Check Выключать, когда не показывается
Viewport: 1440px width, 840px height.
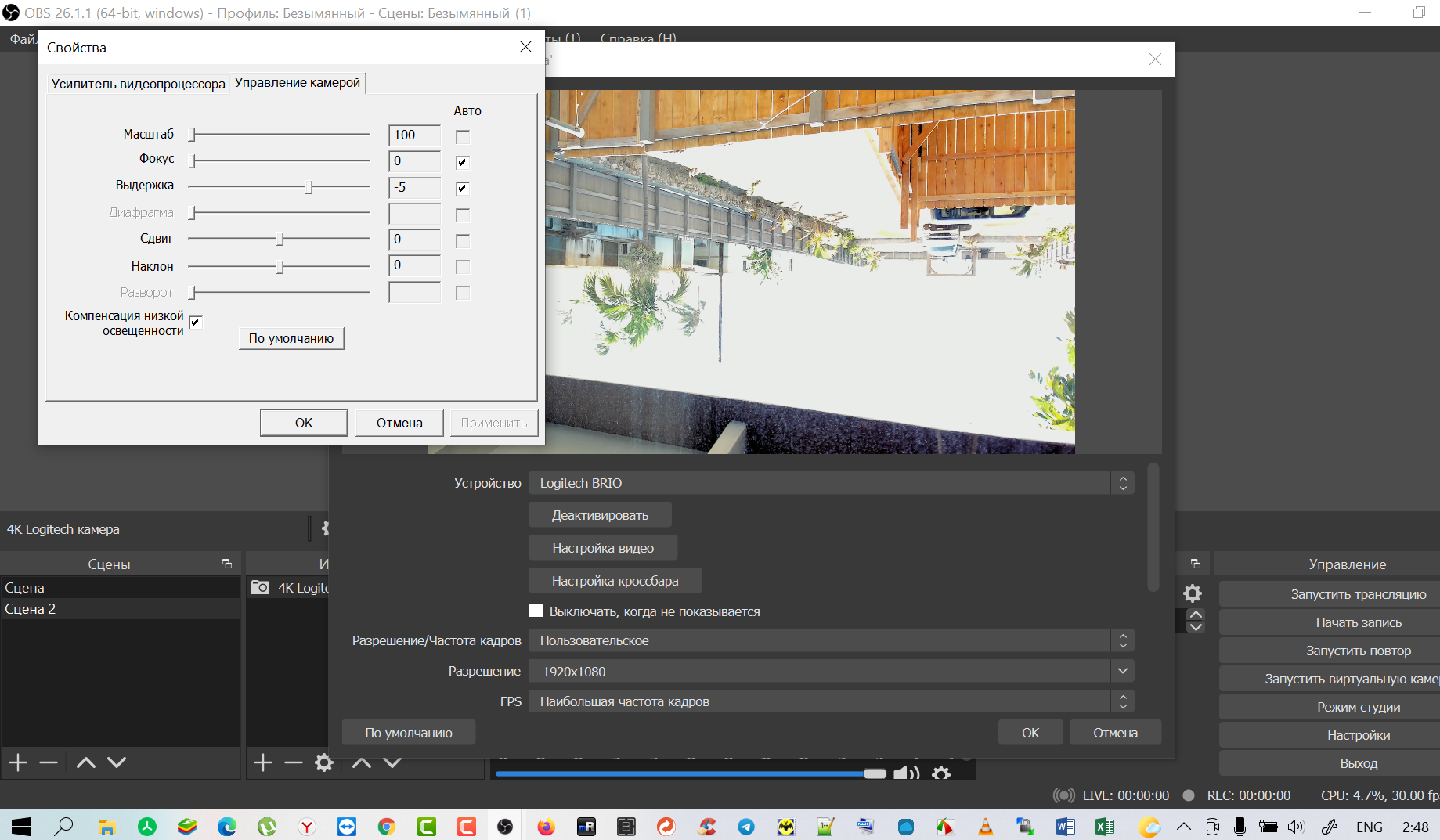(536, 611)
